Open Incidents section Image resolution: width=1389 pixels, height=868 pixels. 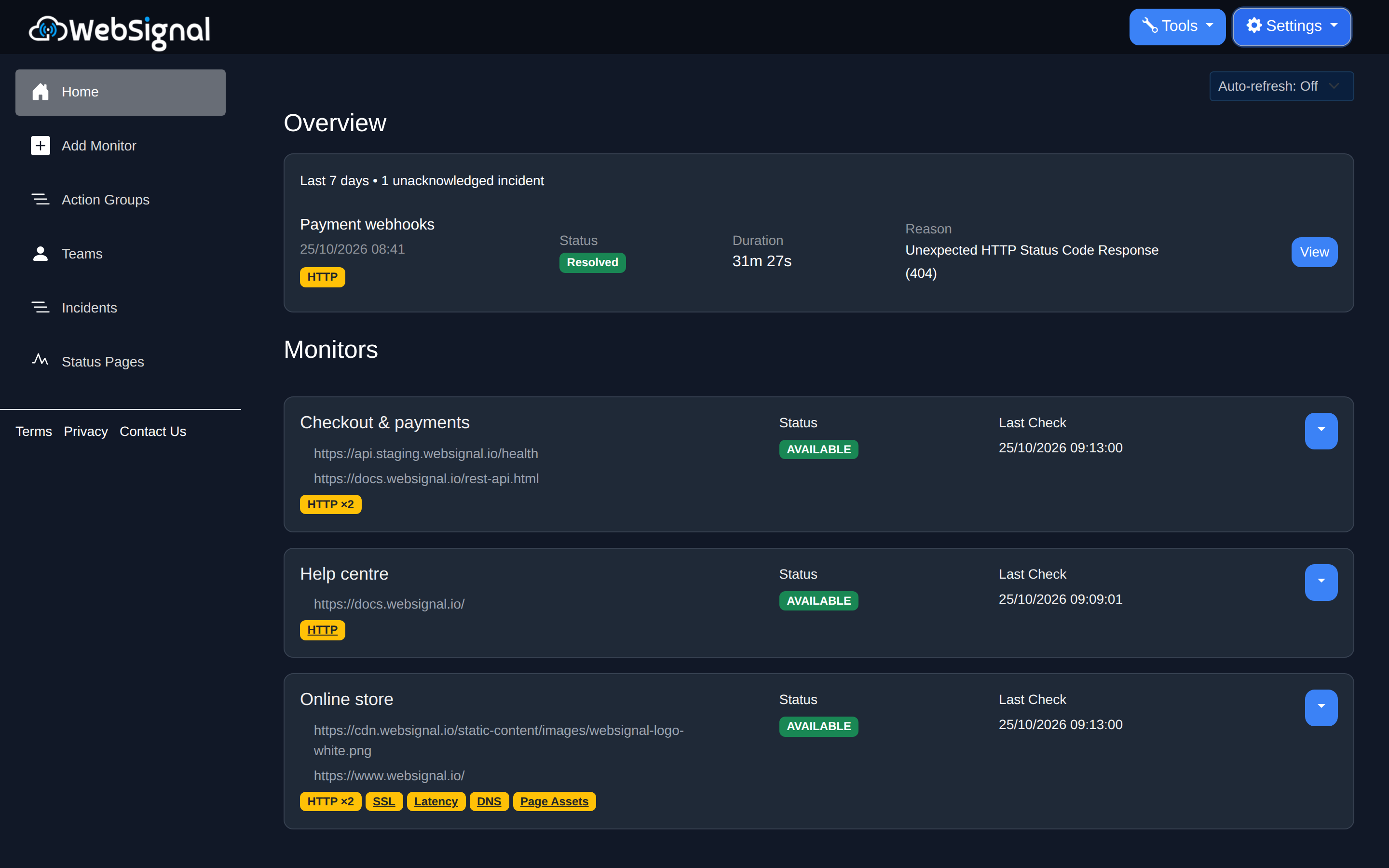point(121,308)
